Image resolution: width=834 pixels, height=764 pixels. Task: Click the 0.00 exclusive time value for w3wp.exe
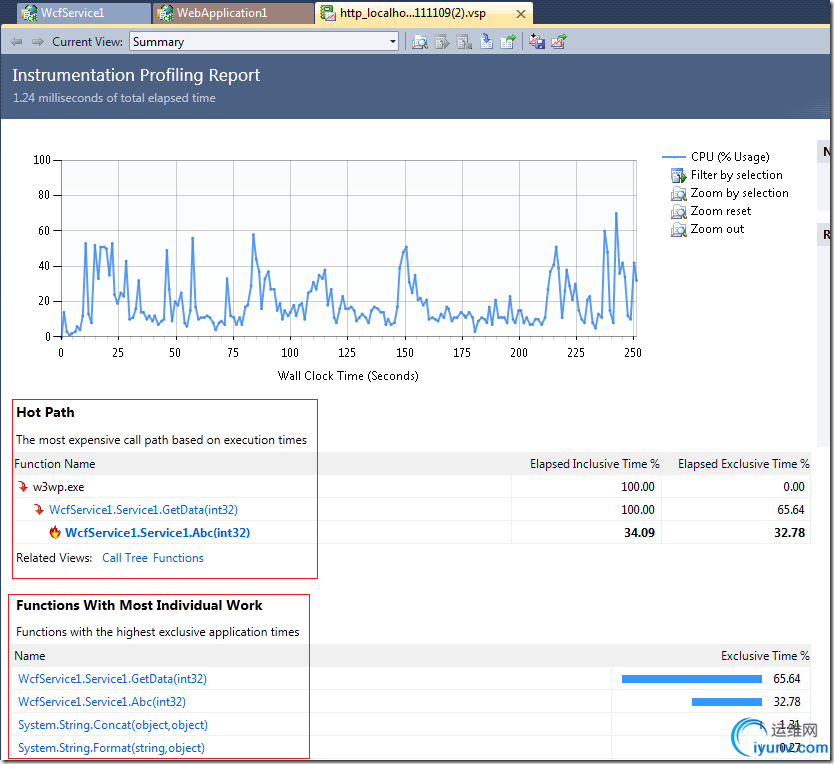794,486
